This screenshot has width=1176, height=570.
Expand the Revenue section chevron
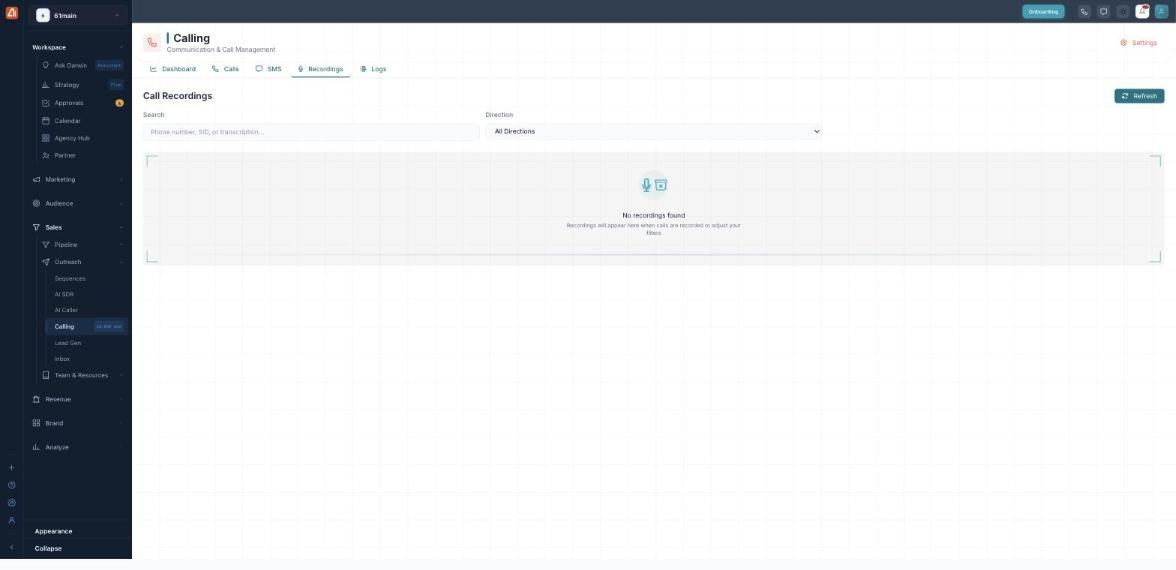pyautogui.click(x=121, y=399)
